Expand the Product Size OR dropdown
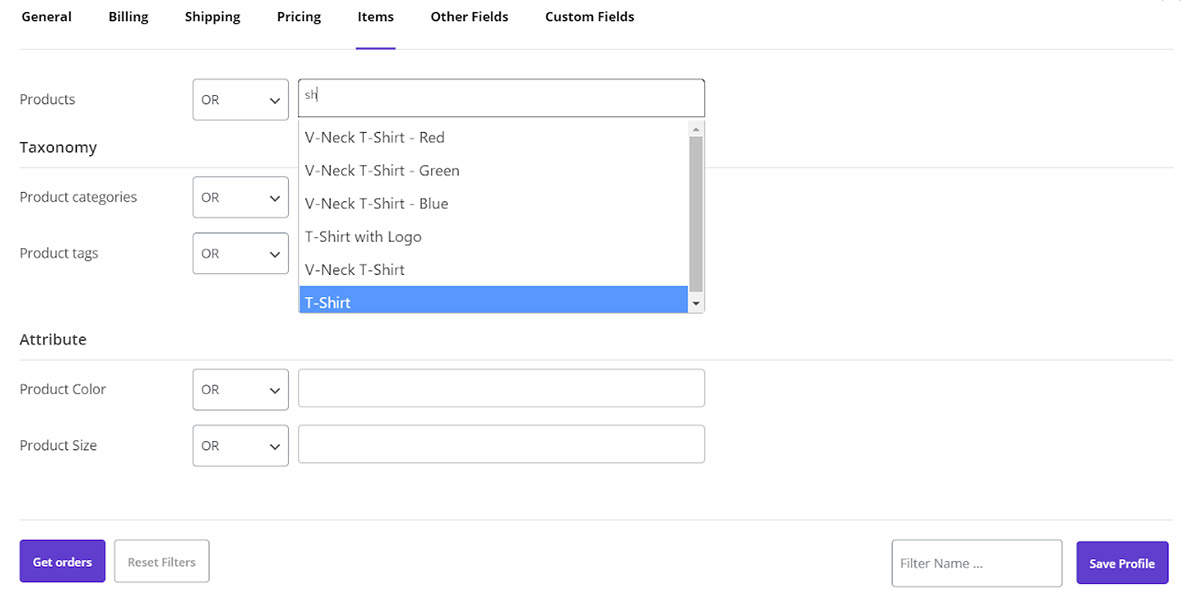Image resolution: width=1200 pixels, height=609 pixels. coord(240,446)
